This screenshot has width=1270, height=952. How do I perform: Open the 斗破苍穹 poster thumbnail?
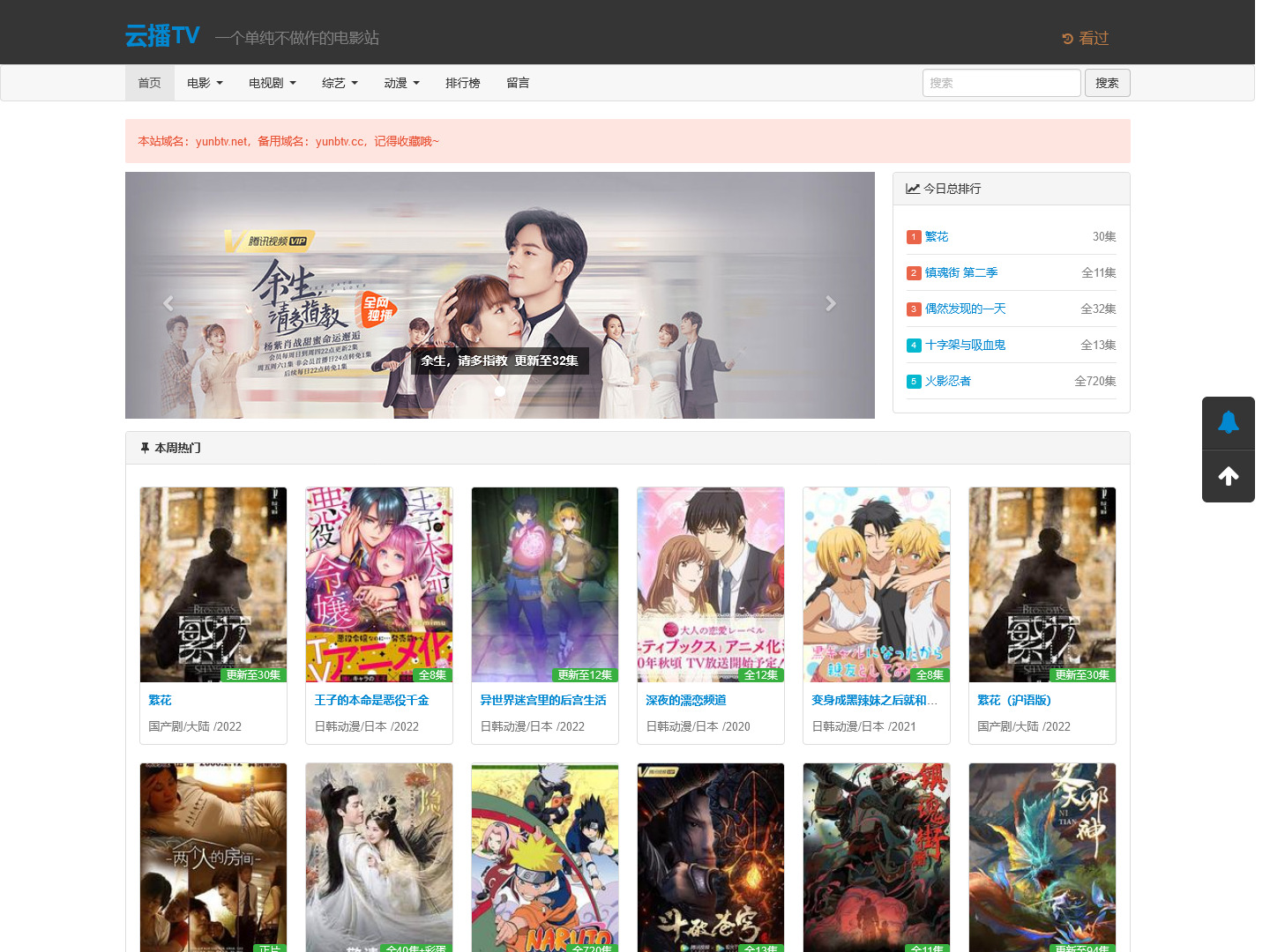point(711,858)
